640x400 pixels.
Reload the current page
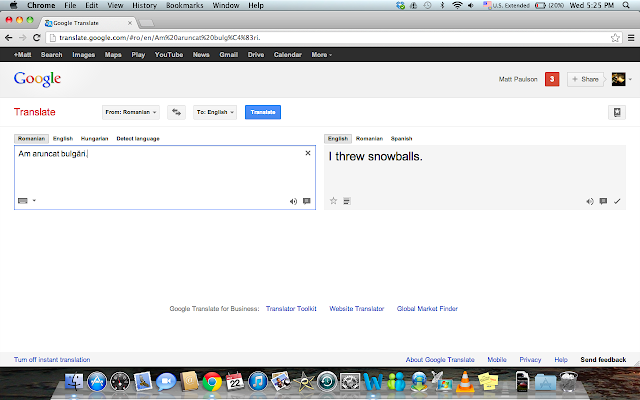36,38
